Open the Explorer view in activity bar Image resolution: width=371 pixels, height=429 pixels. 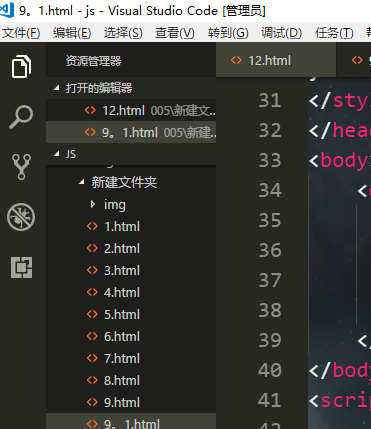21,66
